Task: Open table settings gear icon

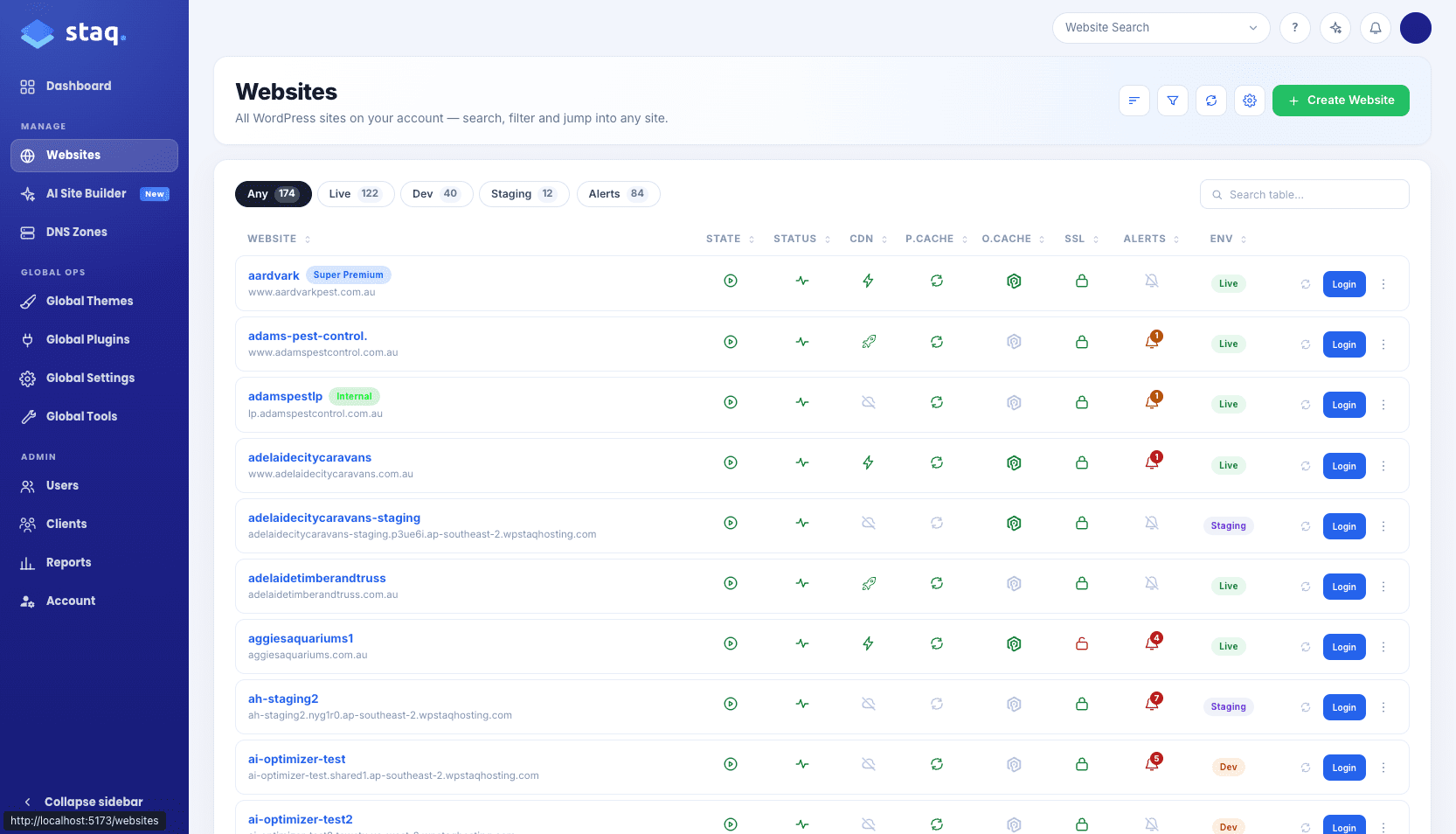Action: 1249,101
